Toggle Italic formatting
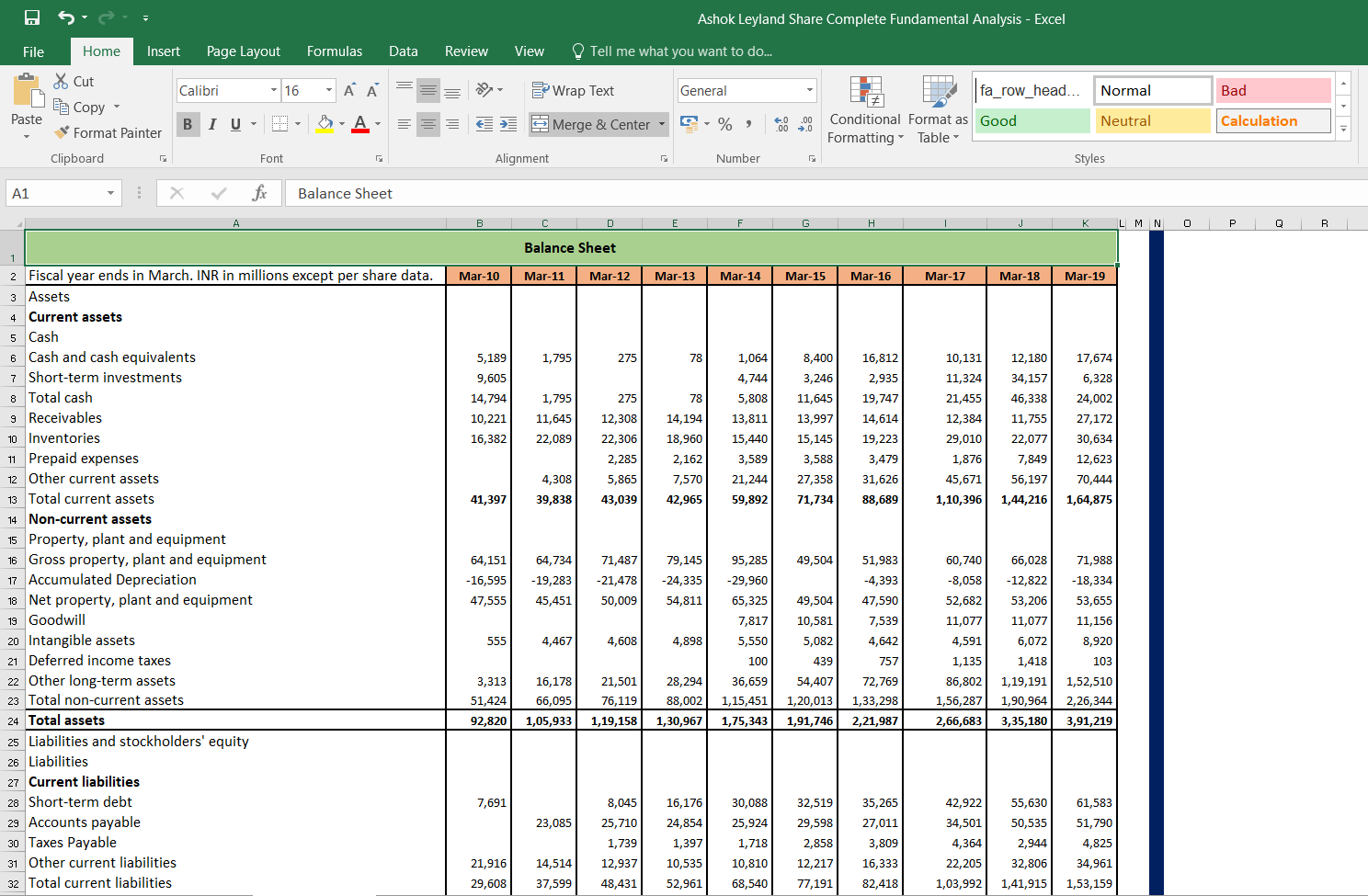 (212, 124)
